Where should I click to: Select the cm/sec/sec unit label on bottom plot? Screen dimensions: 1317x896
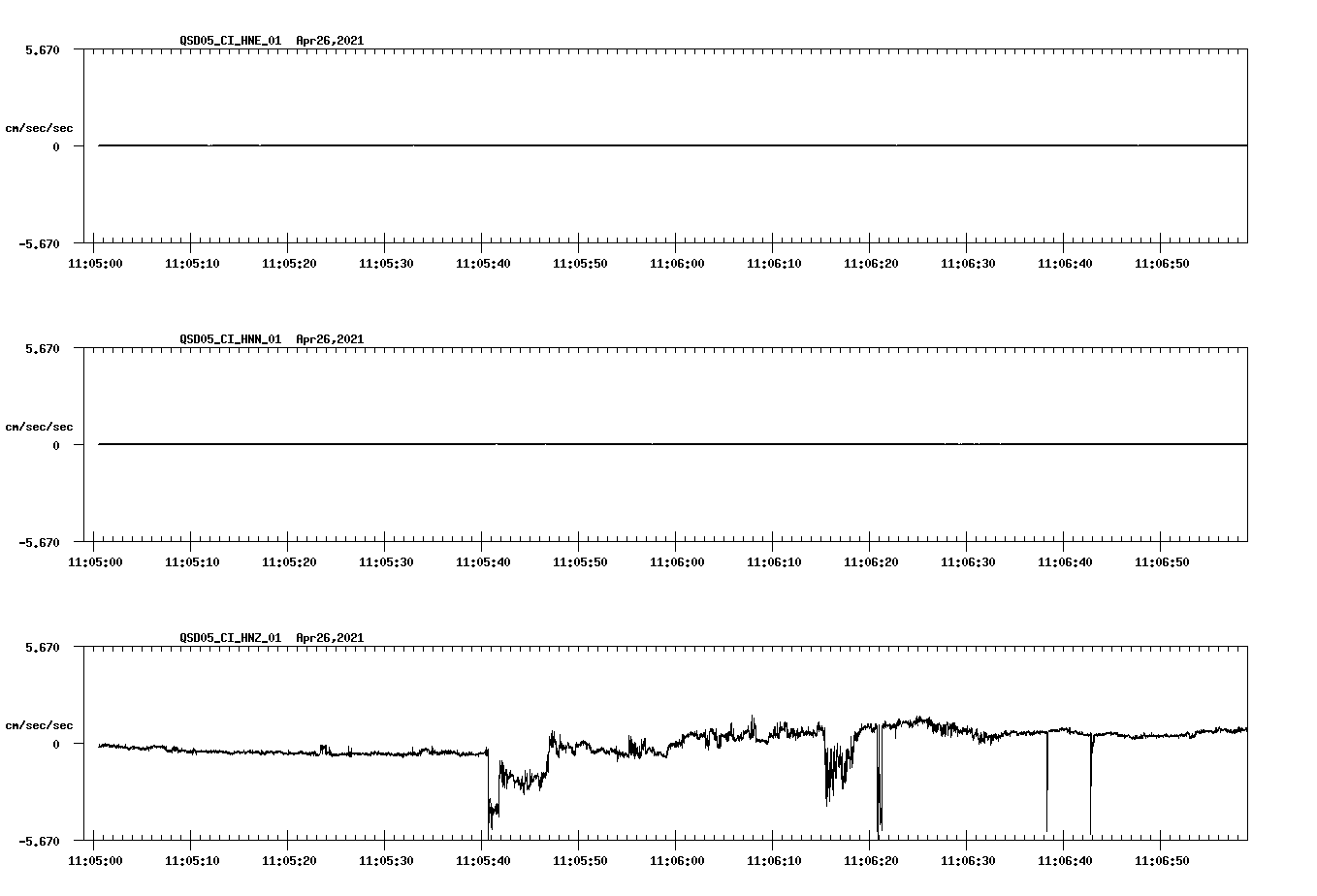(x=40, y=723)
